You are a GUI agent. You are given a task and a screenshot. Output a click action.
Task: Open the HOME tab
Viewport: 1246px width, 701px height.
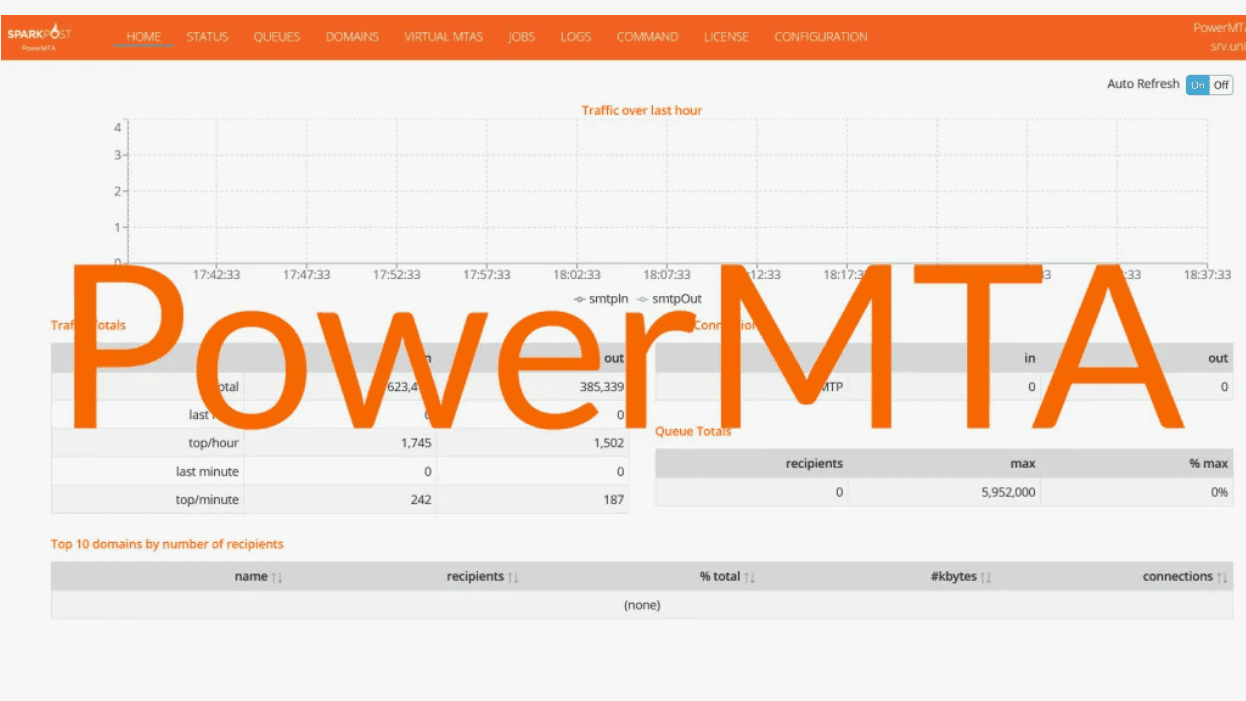tap(144, 37)
